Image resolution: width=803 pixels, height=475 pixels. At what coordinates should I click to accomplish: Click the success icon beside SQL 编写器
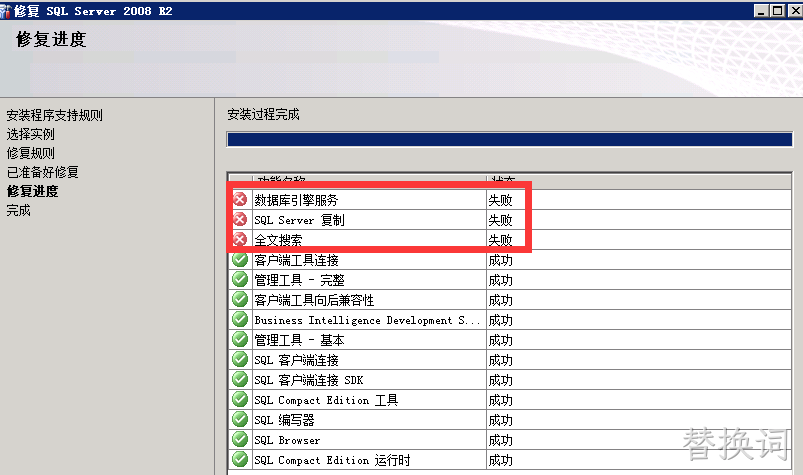240,419
